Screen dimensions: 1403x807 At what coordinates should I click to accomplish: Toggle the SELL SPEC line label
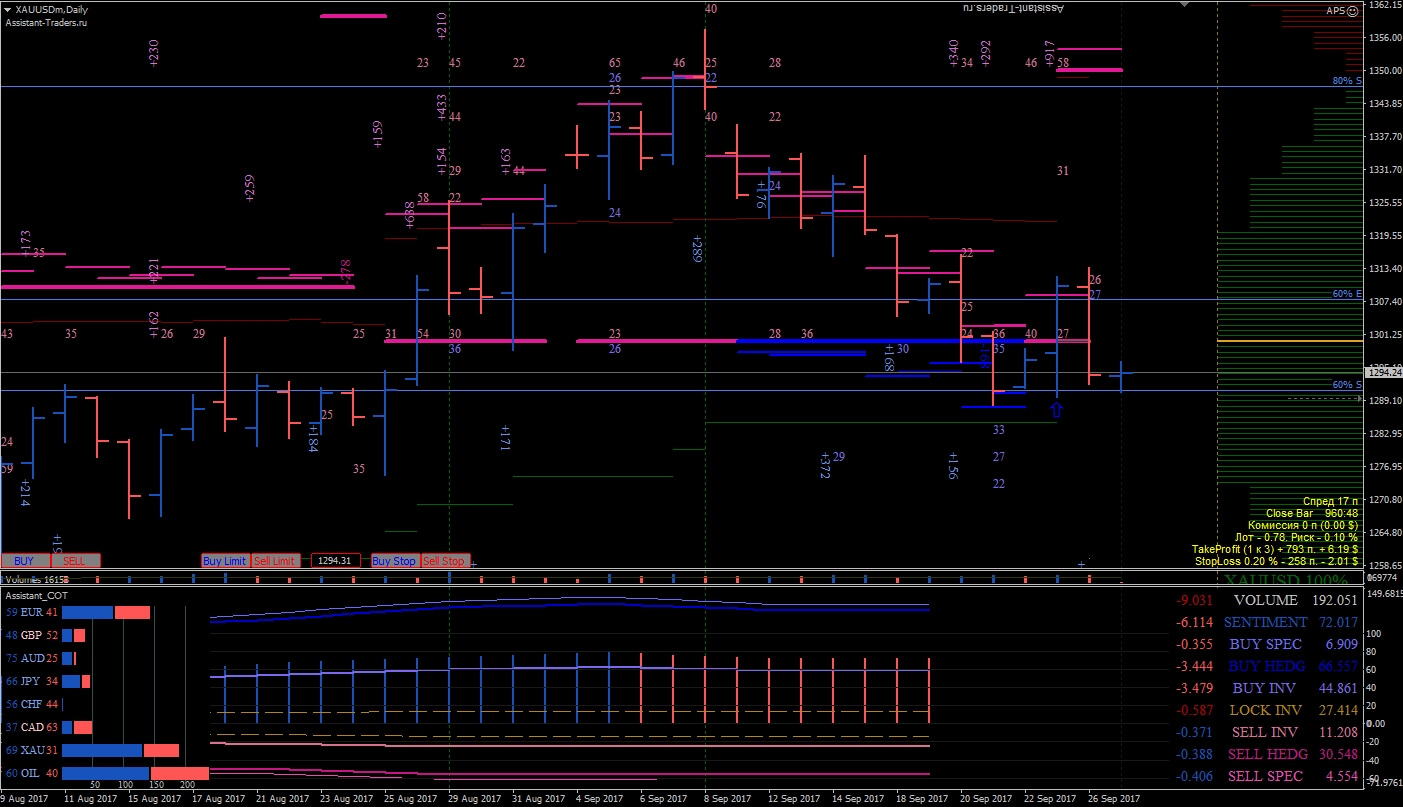pyautogui.click(x=1266, y=776)
